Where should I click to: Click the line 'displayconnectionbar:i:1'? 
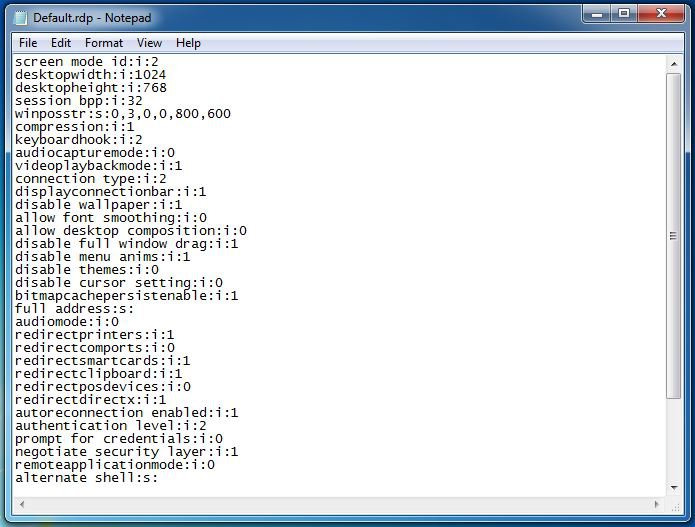110,191
